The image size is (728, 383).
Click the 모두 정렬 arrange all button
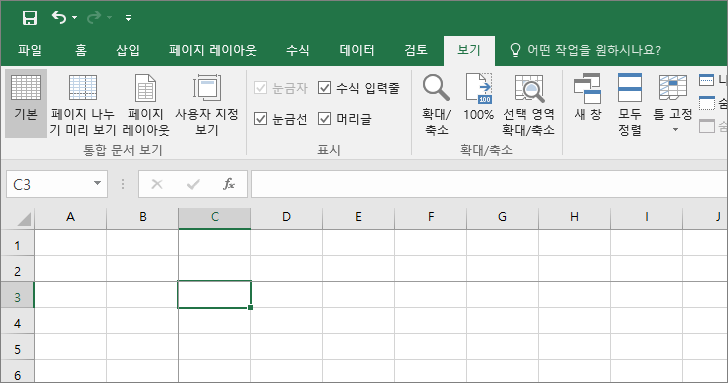pyautogui.click(x=630, y=104)
